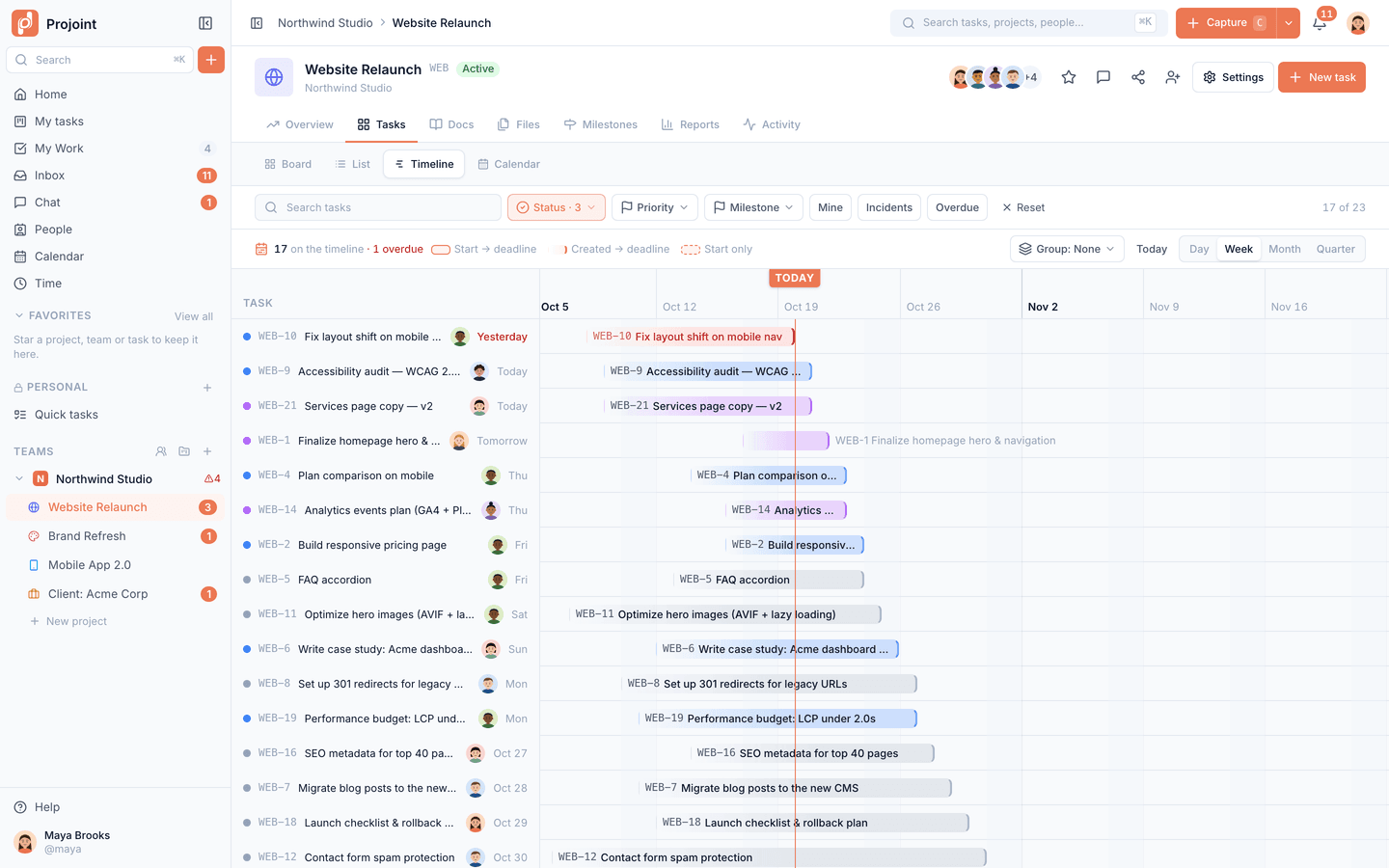Click the Search tasks input field
Screen dimensions: 1389x868
(x=378, y=207)
